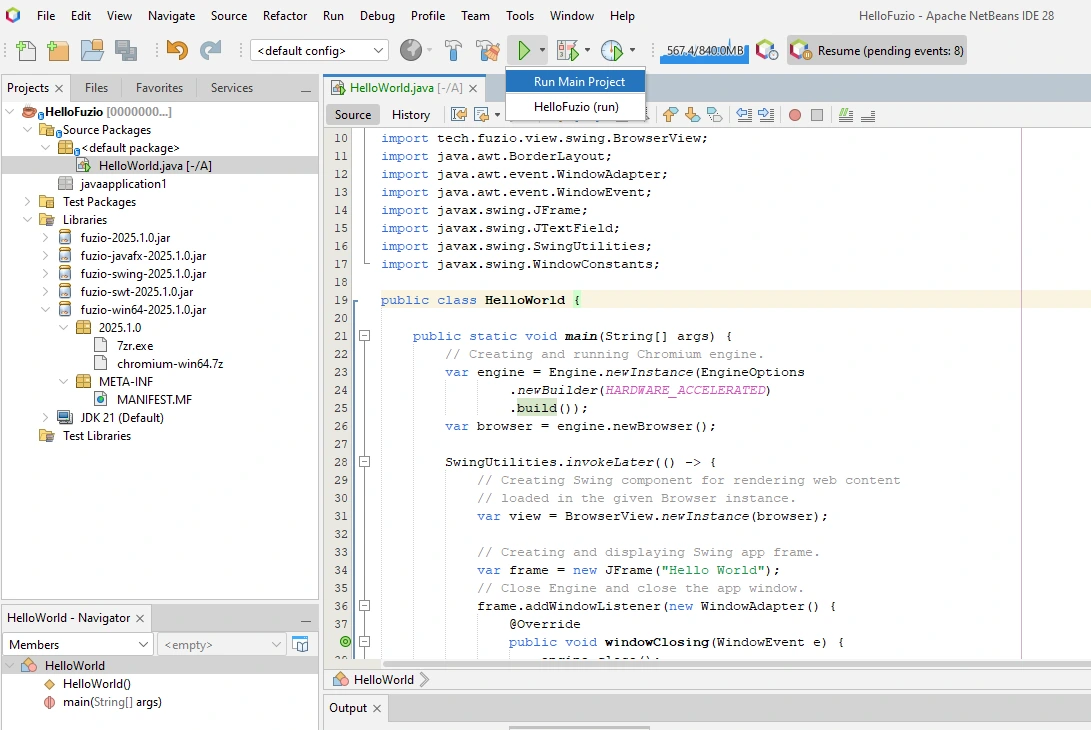Screen dimensions: 1091x730
Task: Expand the Test Packages node
Action: pos(28,202)
